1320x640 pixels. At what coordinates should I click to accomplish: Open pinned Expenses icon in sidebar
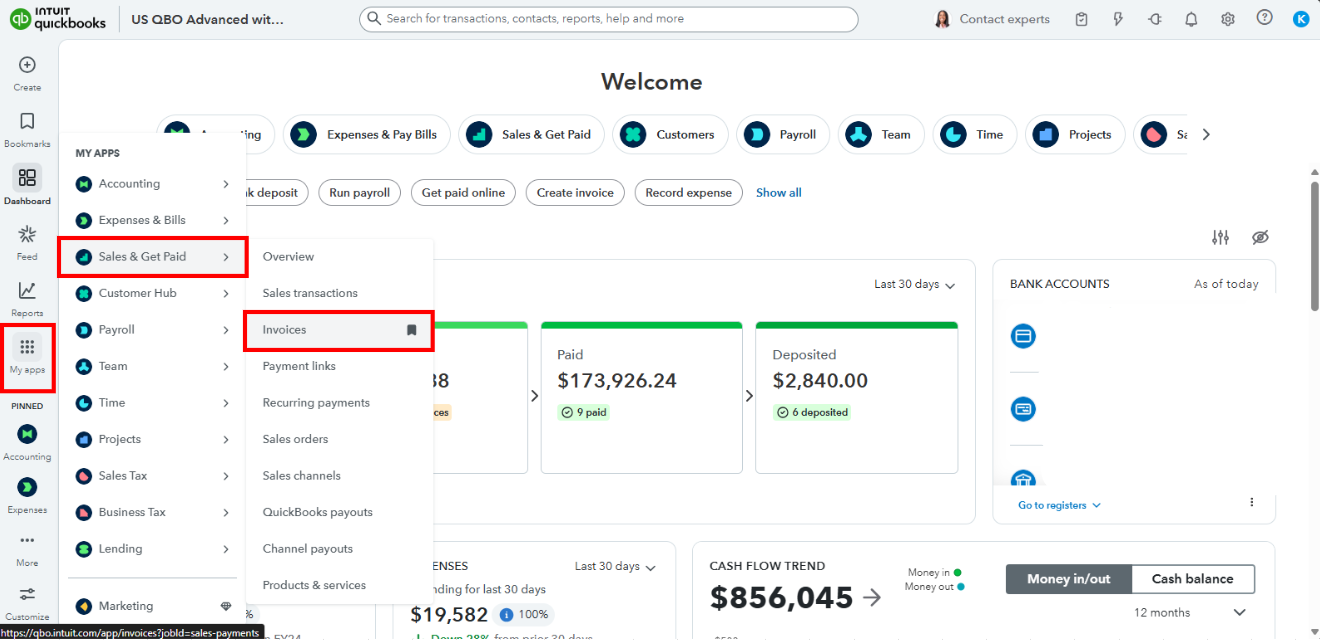coord(27,487)
